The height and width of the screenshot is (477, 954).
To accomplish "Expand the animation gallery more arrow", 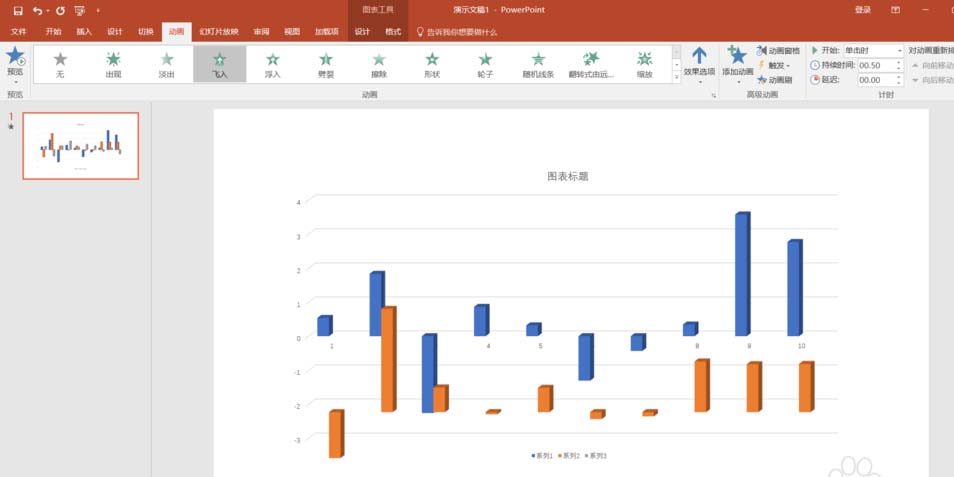I will pos(676,77).
